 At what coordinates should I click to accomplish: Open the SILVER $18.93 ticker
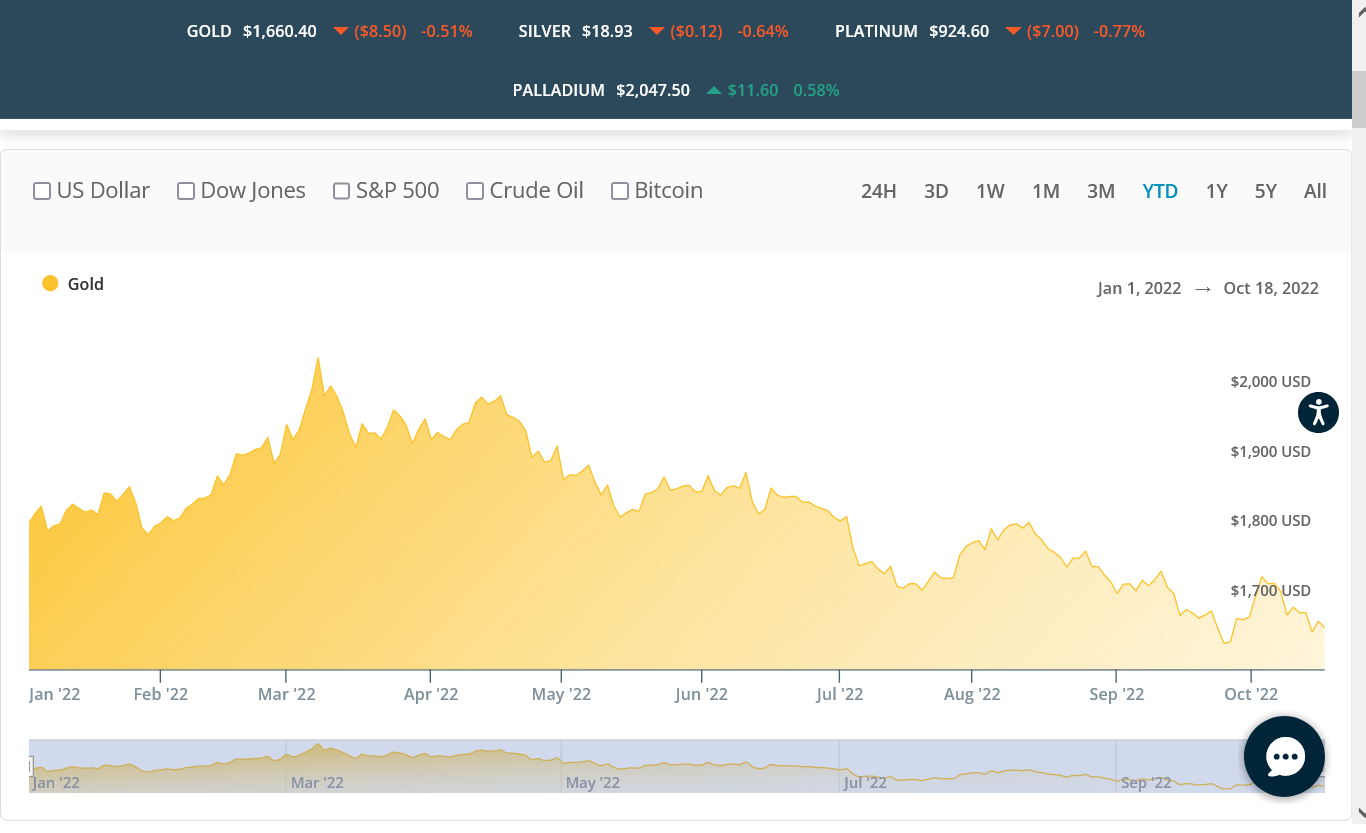tap(576, 32)
